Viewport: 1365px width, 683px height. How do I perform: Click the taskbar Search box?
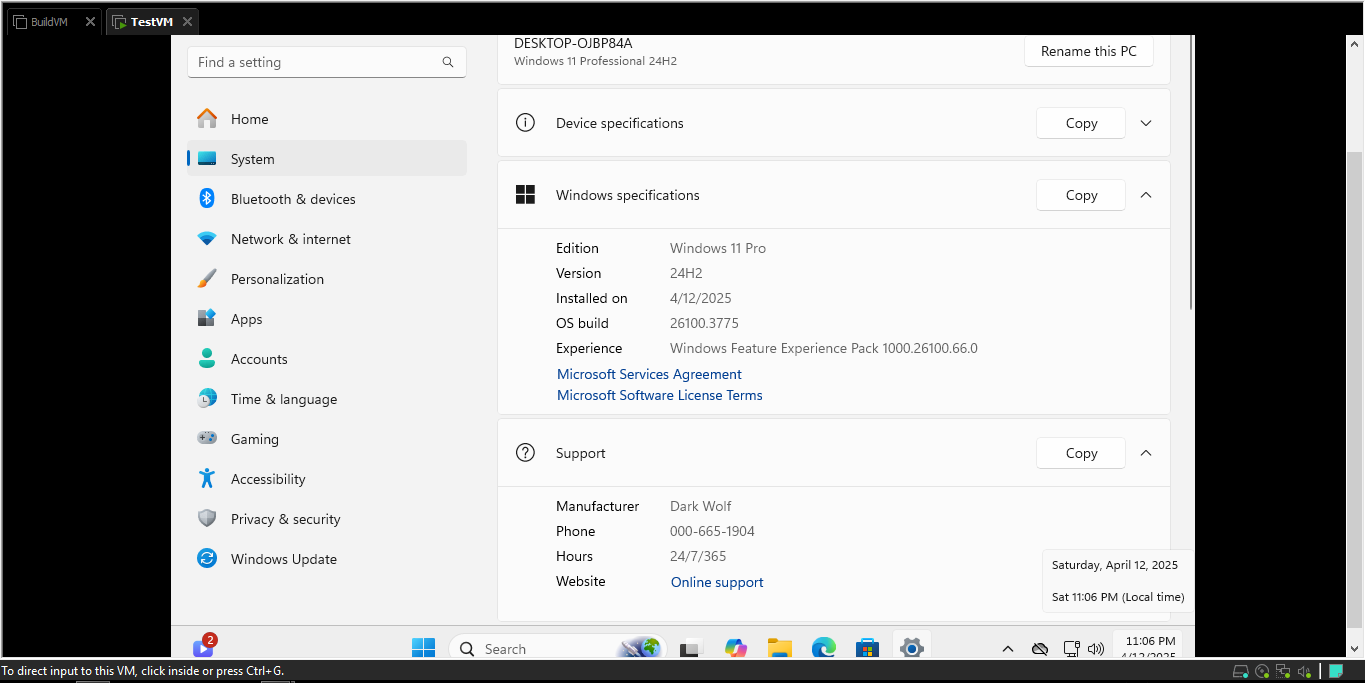click(558, 648)
